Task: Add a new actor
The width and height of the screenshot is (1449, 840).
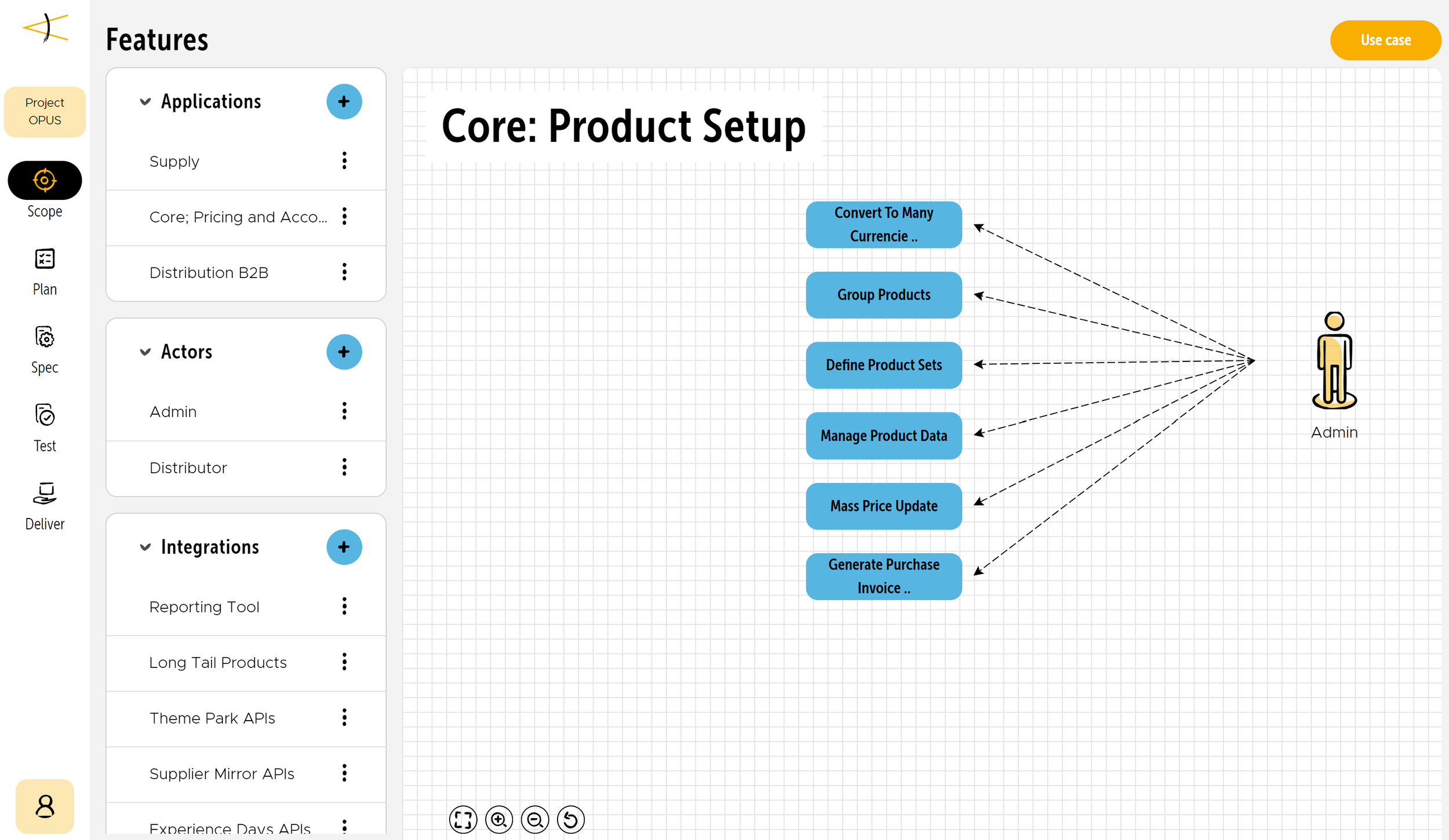Action: pyautogui.click(x=344, y=352)
